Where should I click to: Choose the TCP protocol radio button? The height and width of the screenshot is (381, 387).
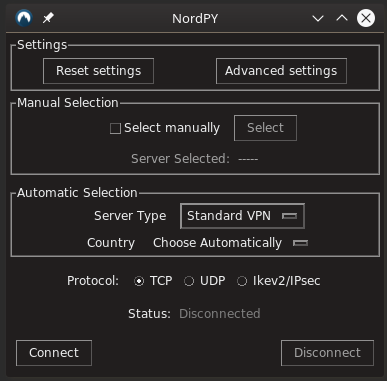point(139,281)
